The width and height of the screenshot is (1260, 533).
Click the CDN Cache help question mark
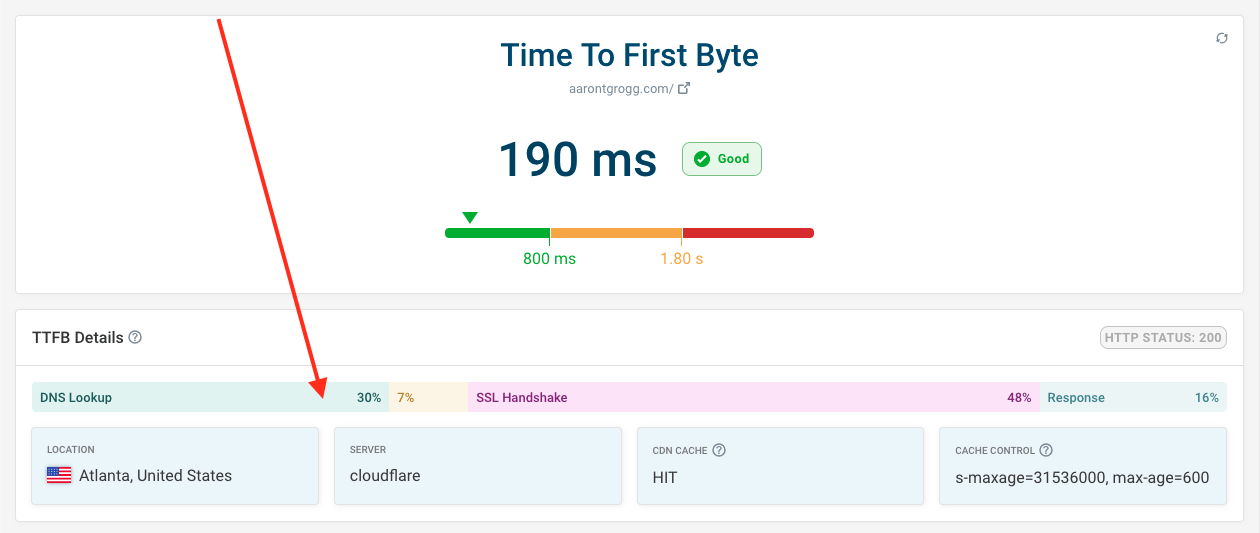pos(718,450)
